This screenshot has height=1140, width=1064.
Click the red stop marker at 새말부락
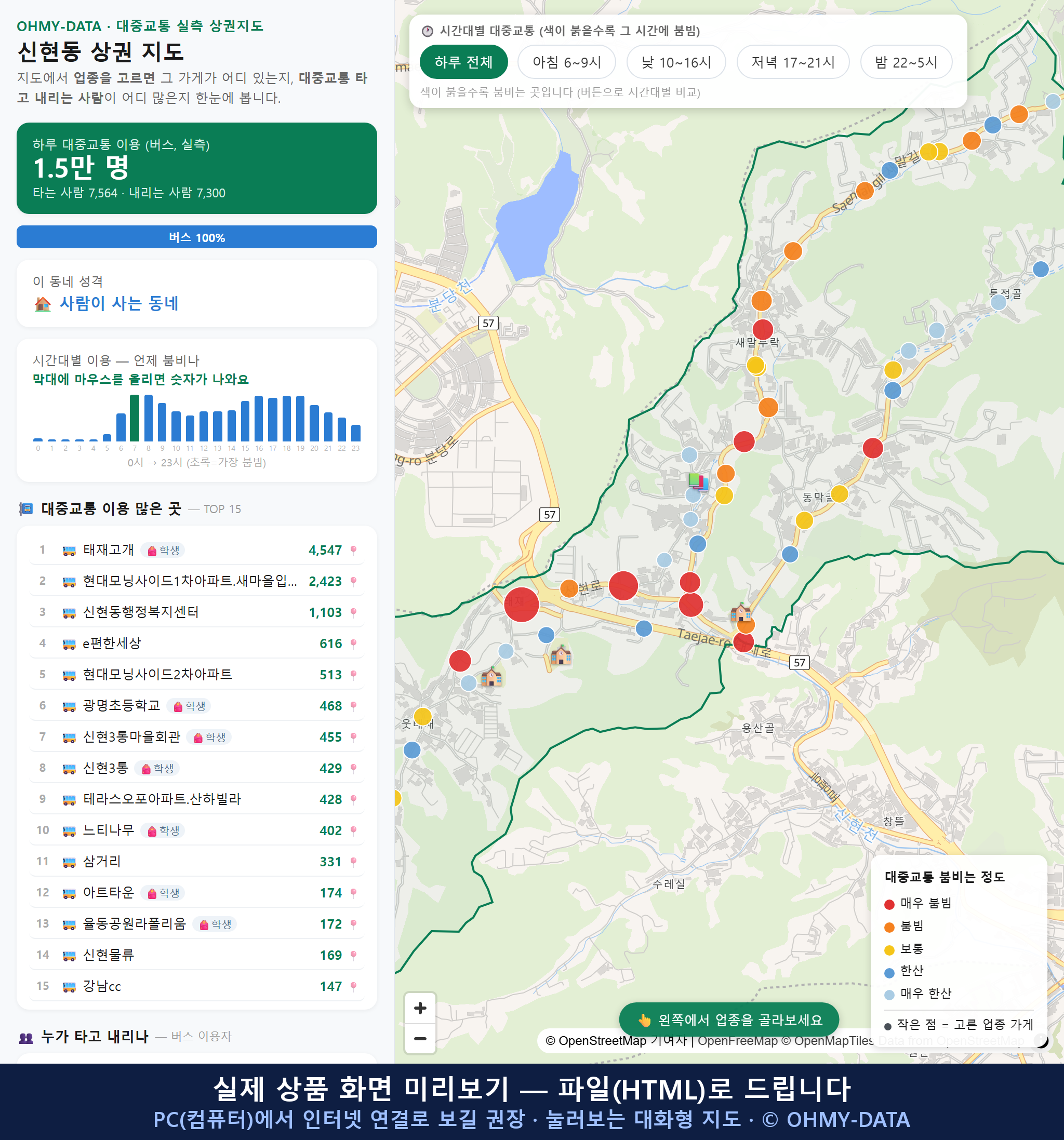tap(762, 330)
